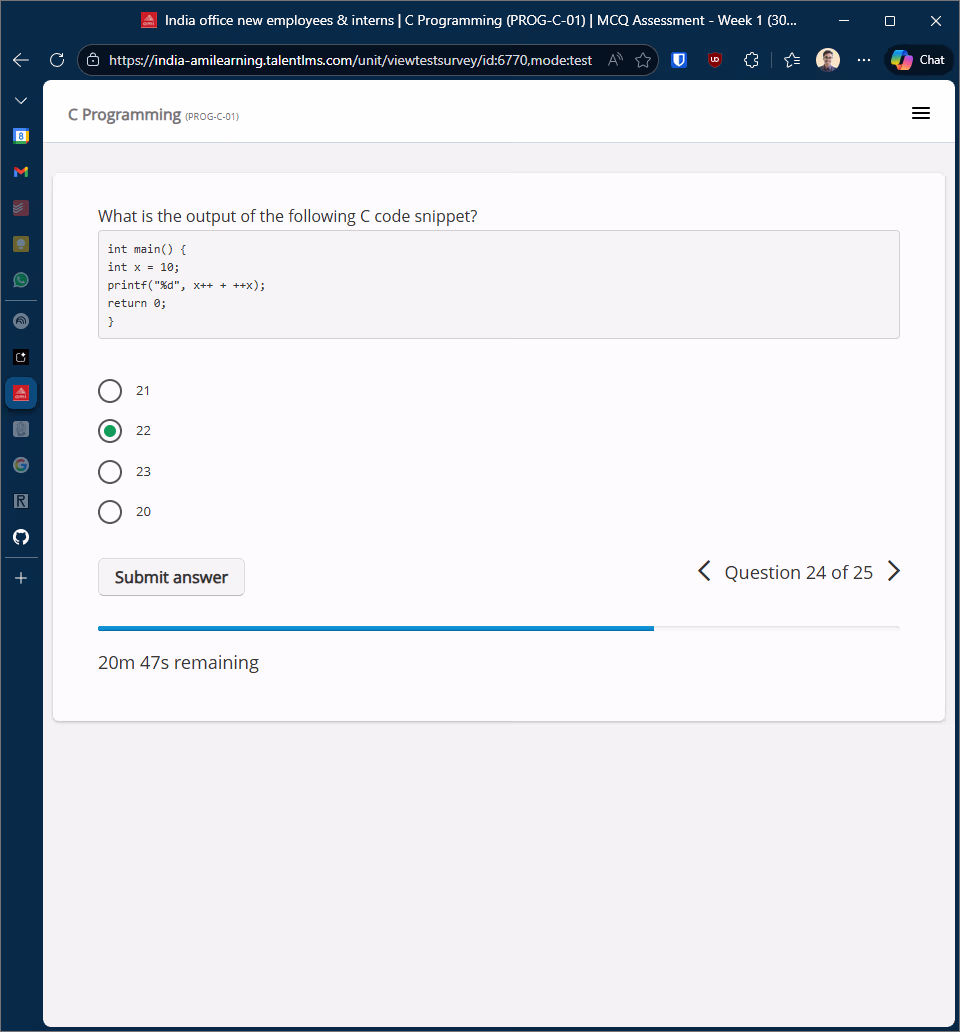Select answer option 21
The image size is (960, 1032).
(110, 391)
